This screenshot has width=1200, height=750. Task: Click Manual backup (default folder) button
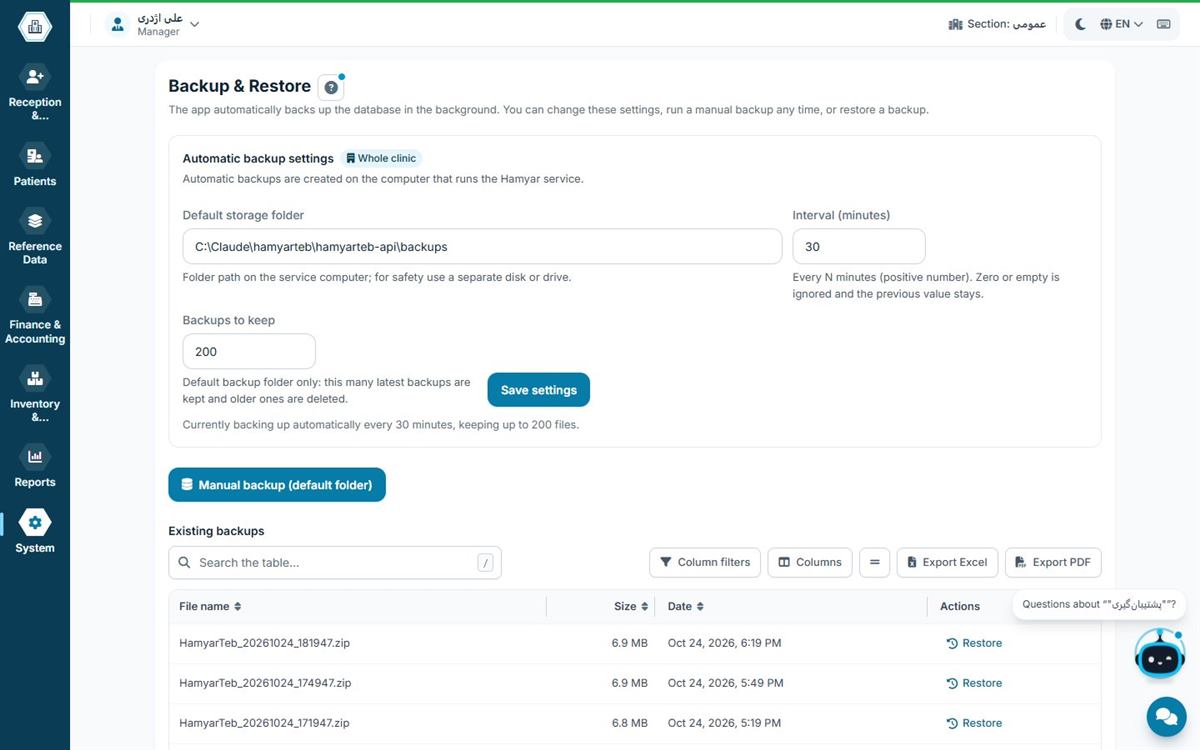pos(277,485)
